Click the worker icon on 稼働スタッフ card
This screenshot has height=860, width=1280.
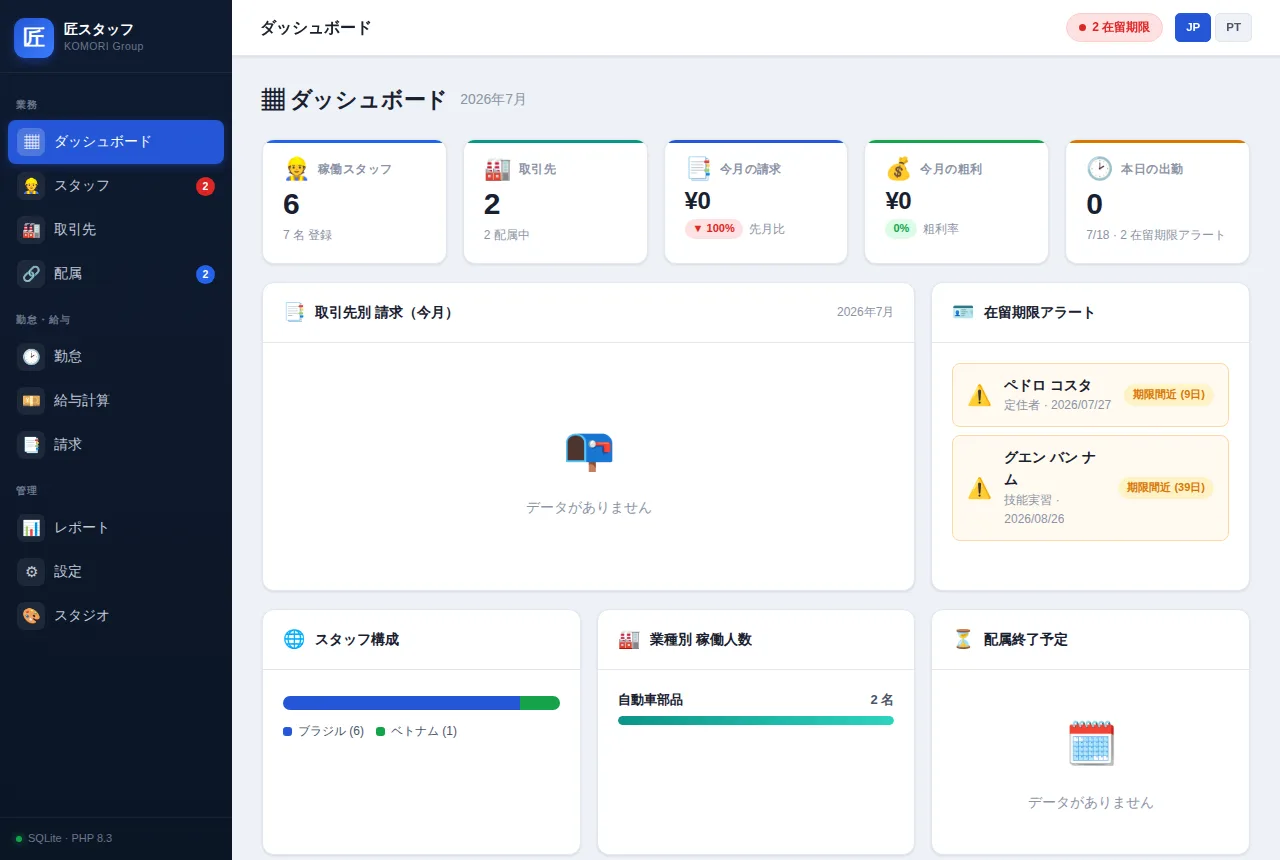coord(296,169)
